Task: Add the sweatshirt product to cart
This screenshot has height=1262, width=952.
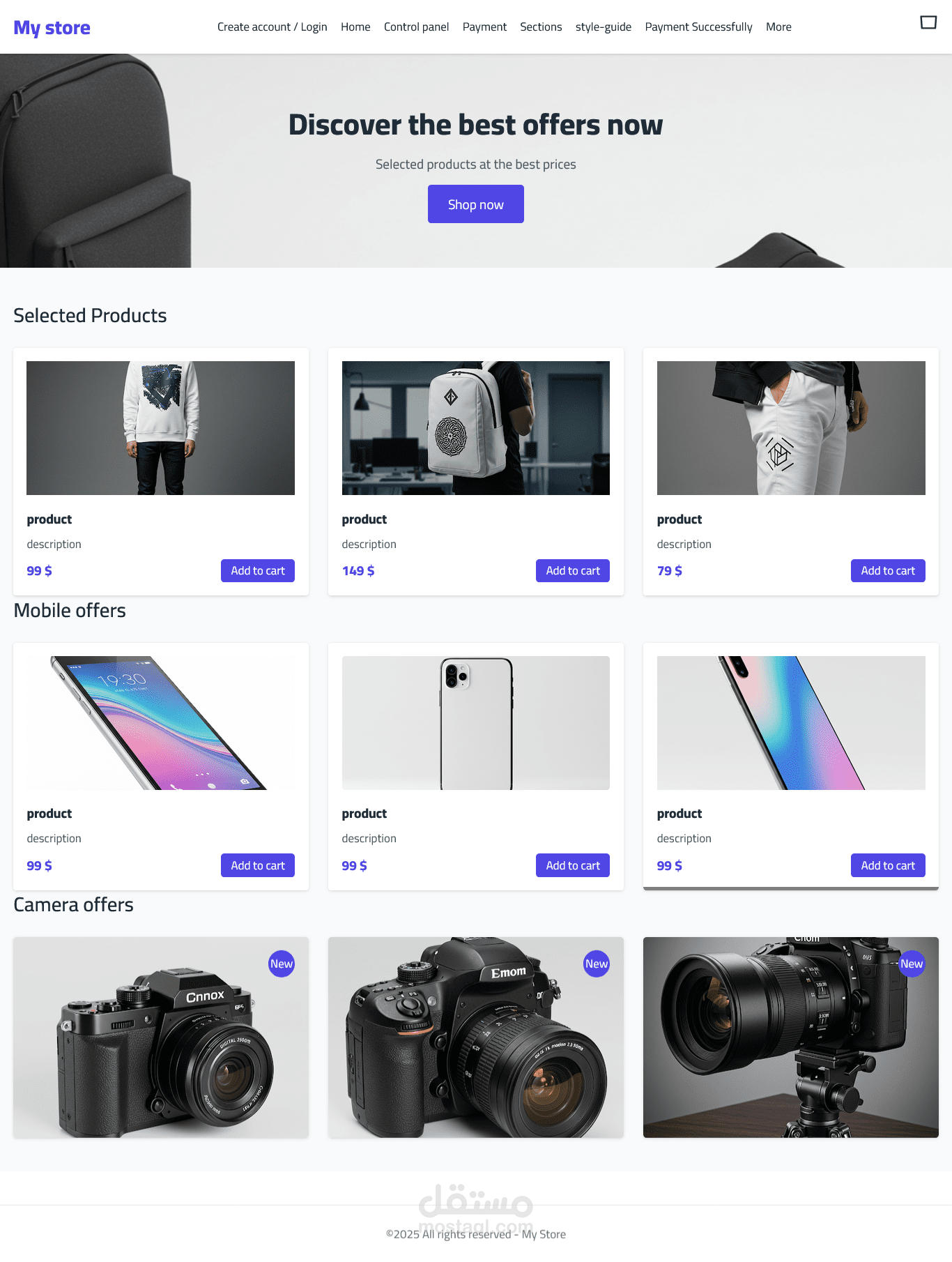Action: click(x=258, y=570)
